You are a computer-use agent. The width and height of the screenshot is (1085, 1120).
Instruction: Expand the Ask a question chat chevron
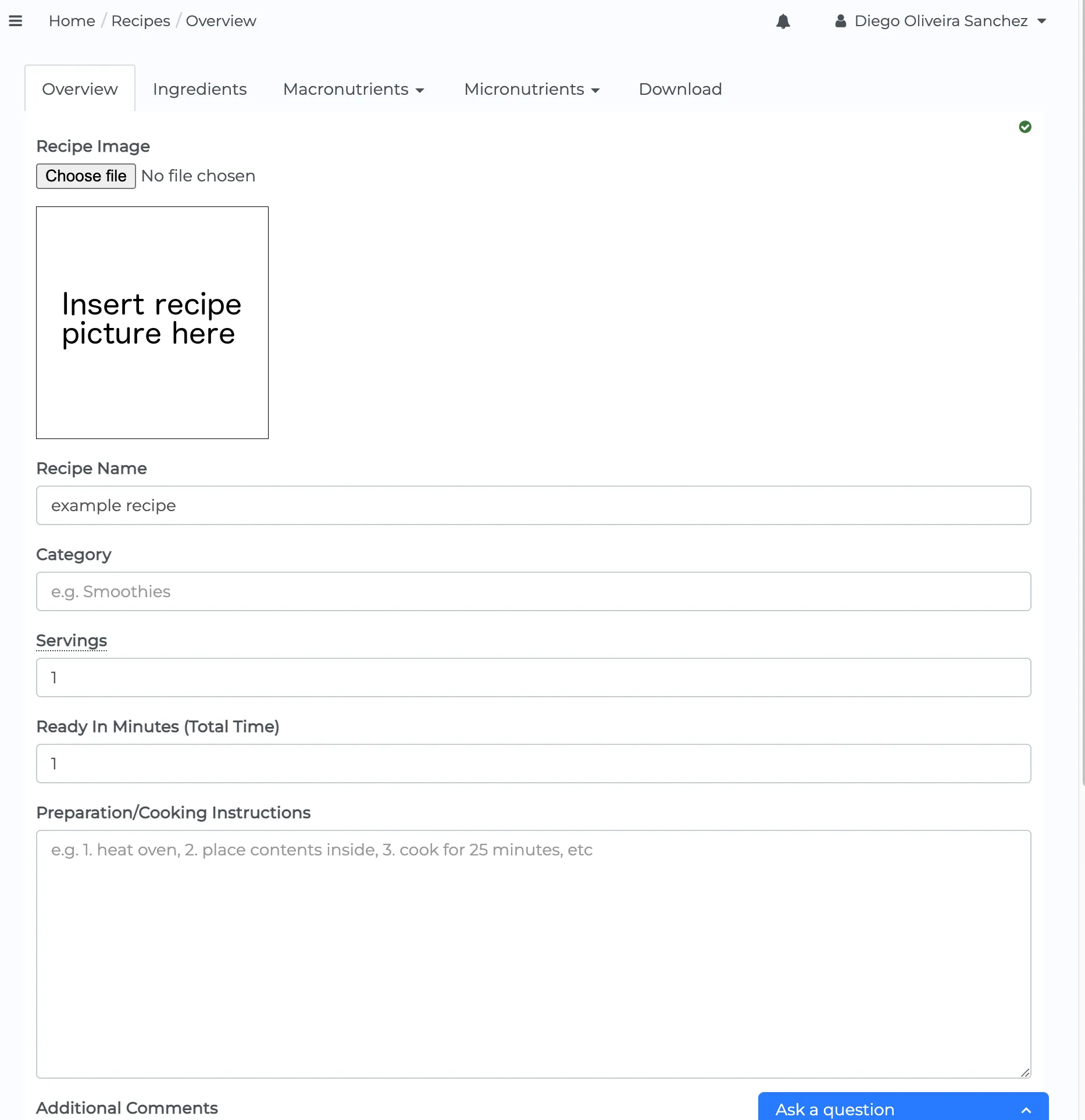tap(1026, 1110)
